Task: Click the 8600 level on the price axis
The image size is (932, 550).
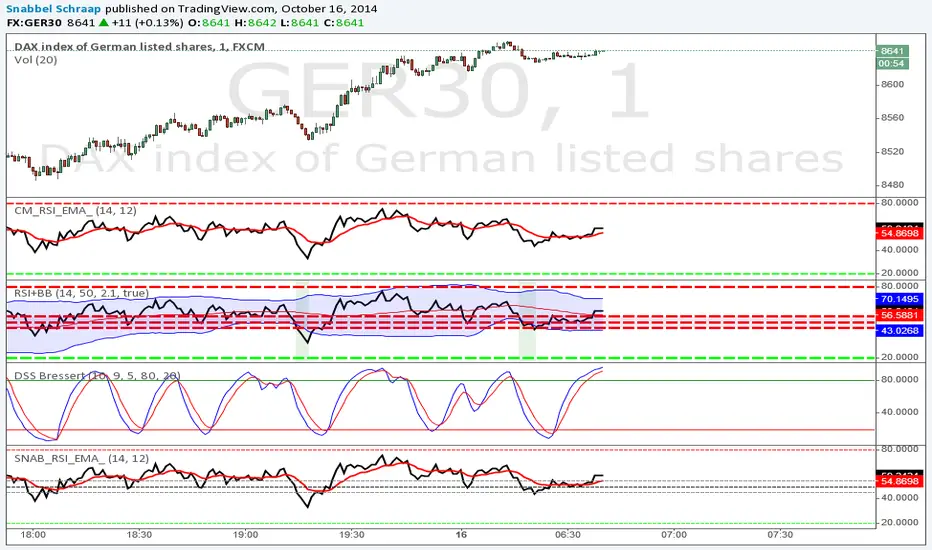Action: (892, 84)
